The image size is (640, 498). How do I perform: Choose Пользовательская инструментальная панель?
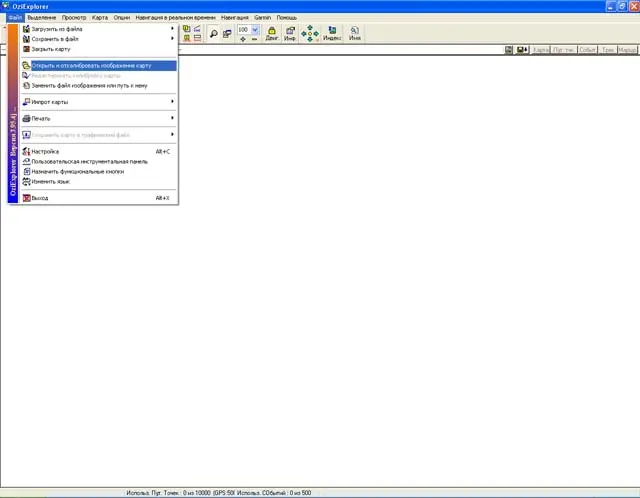coord(99,162)
